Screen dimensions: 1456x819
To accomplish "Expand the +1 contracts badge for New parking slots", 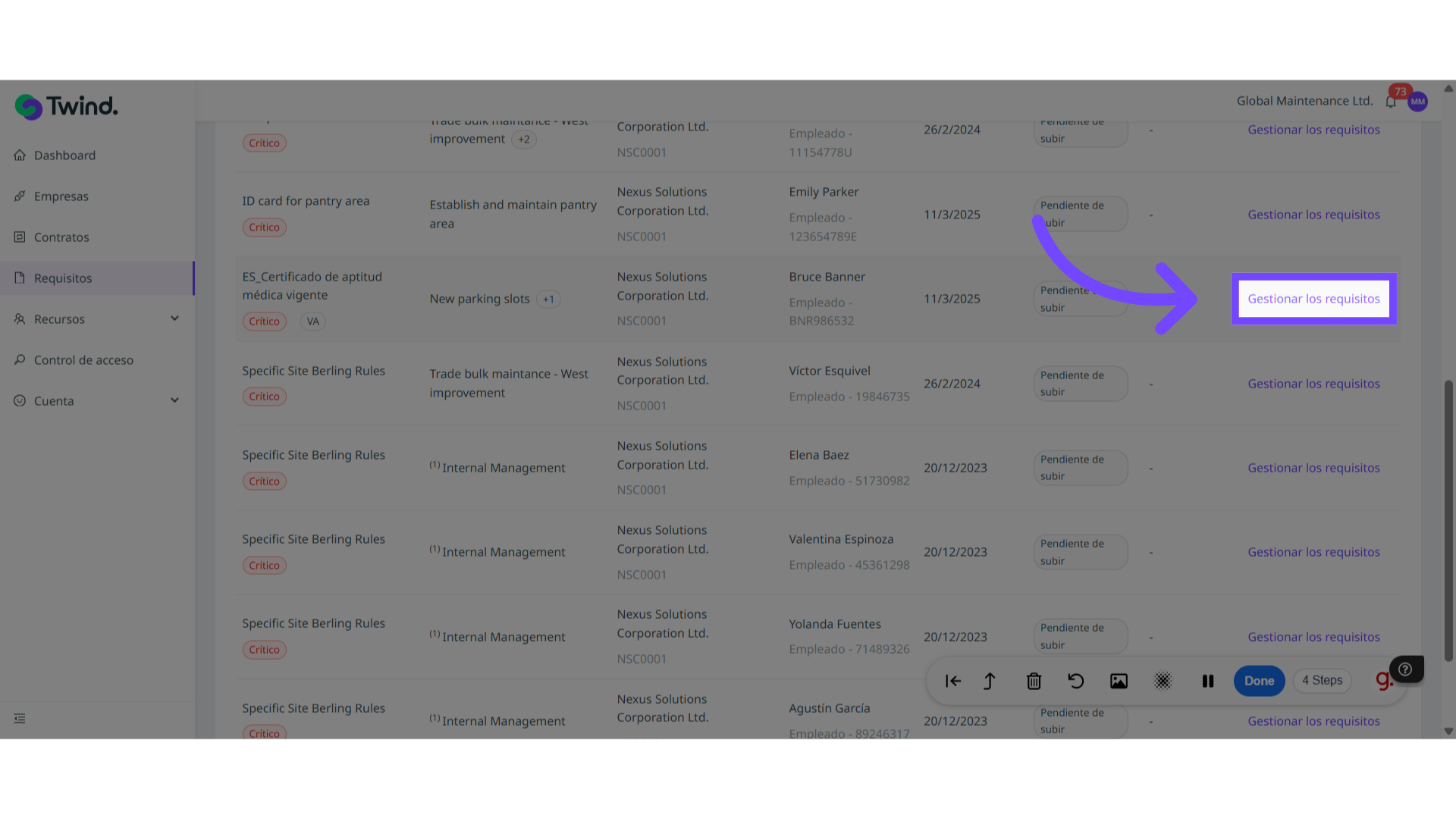I will point(548,299).
